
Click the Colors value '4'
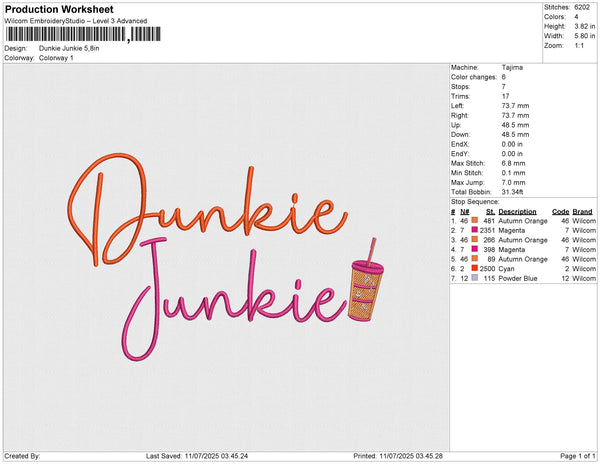(x=576, y=17)
